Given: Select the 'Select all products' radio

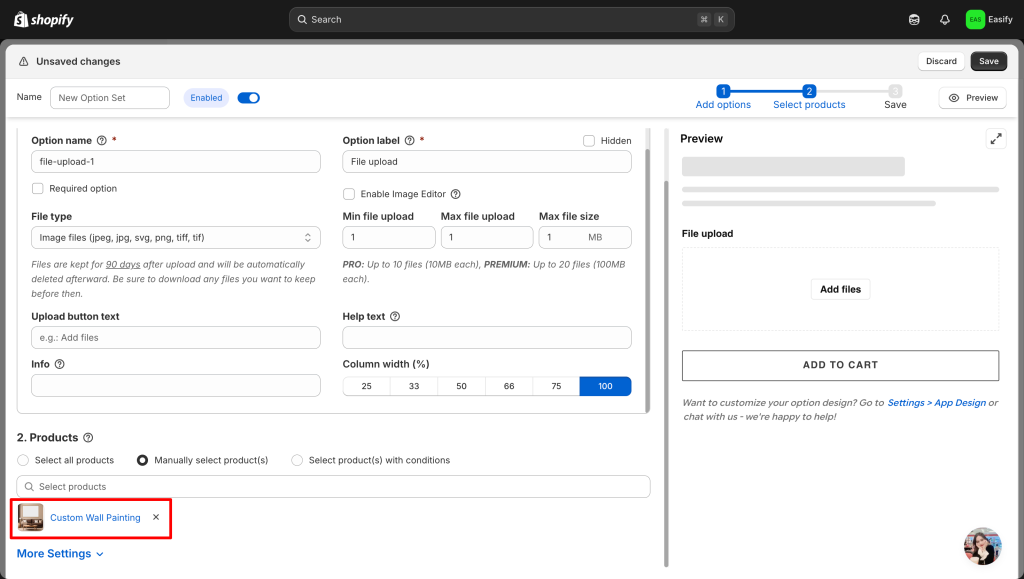Looking at the screenshot, I should [x=24, y=460].
